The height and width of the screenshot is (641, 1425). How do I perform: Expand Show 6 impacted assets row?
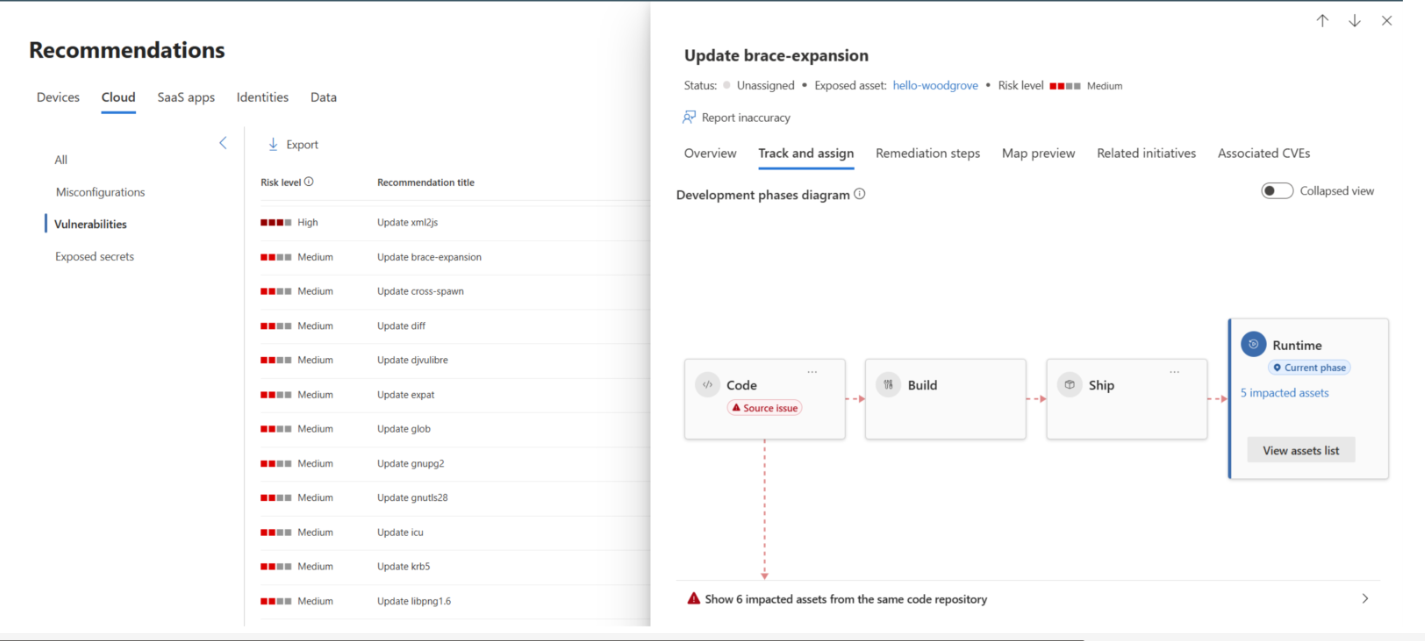(x=1365, y=599)
